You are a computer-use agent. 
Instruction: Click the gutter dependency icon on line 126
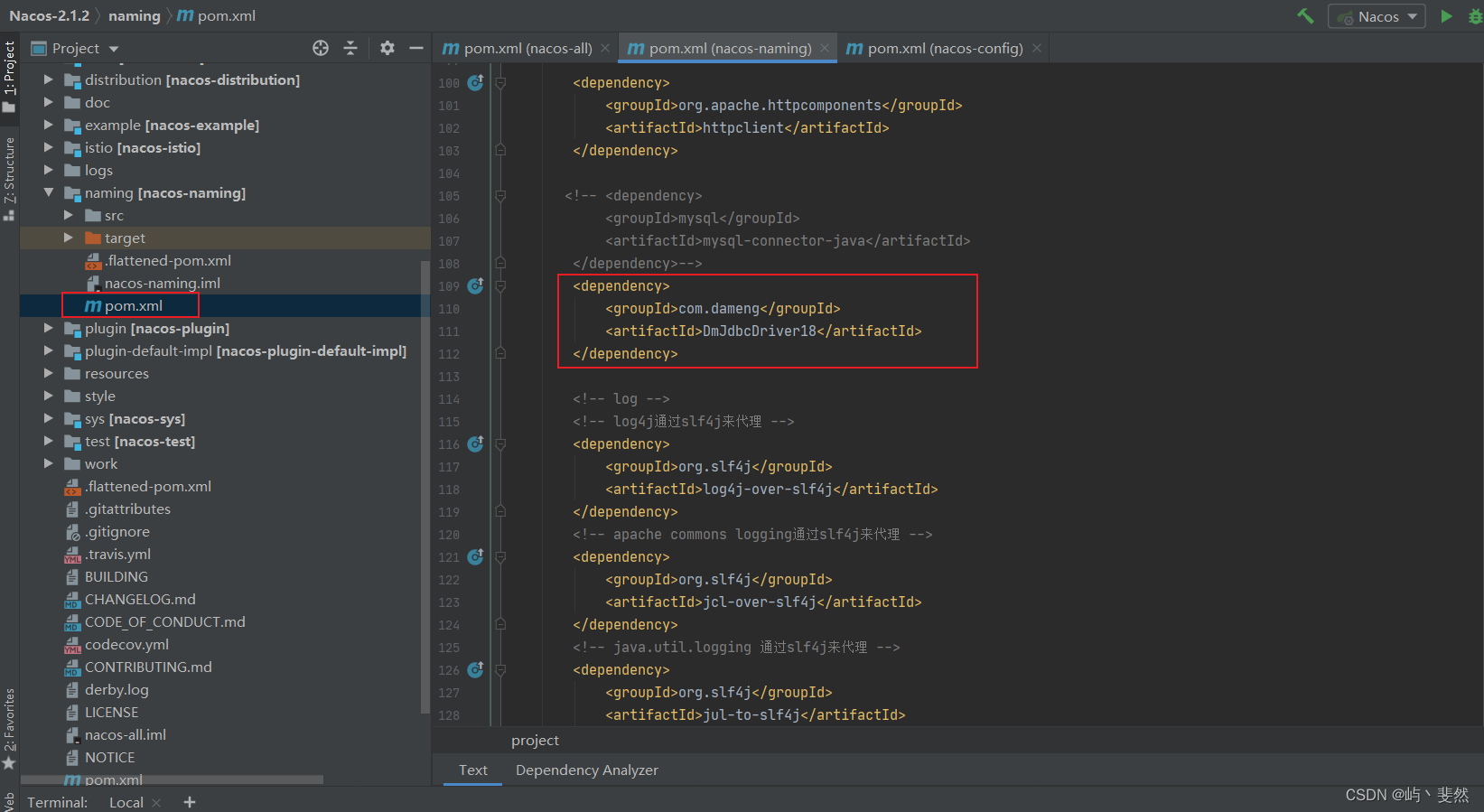(476, 669)
